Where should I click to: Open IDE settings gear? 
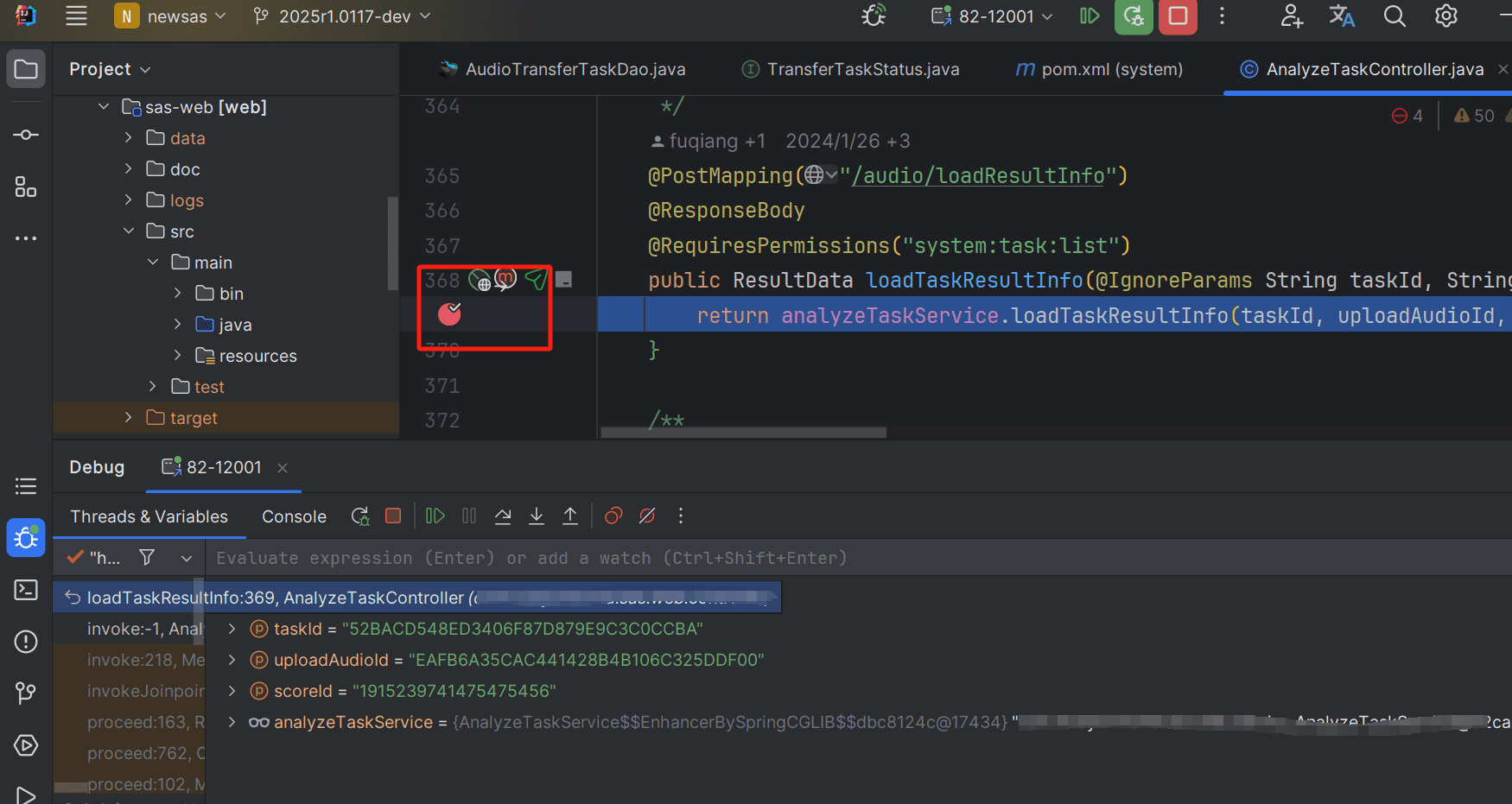pyautogui.click(x=1446, y=16)
